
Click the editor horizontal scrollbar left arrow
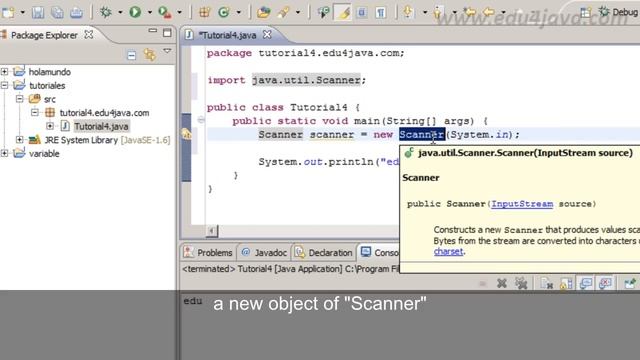(211, 231)
